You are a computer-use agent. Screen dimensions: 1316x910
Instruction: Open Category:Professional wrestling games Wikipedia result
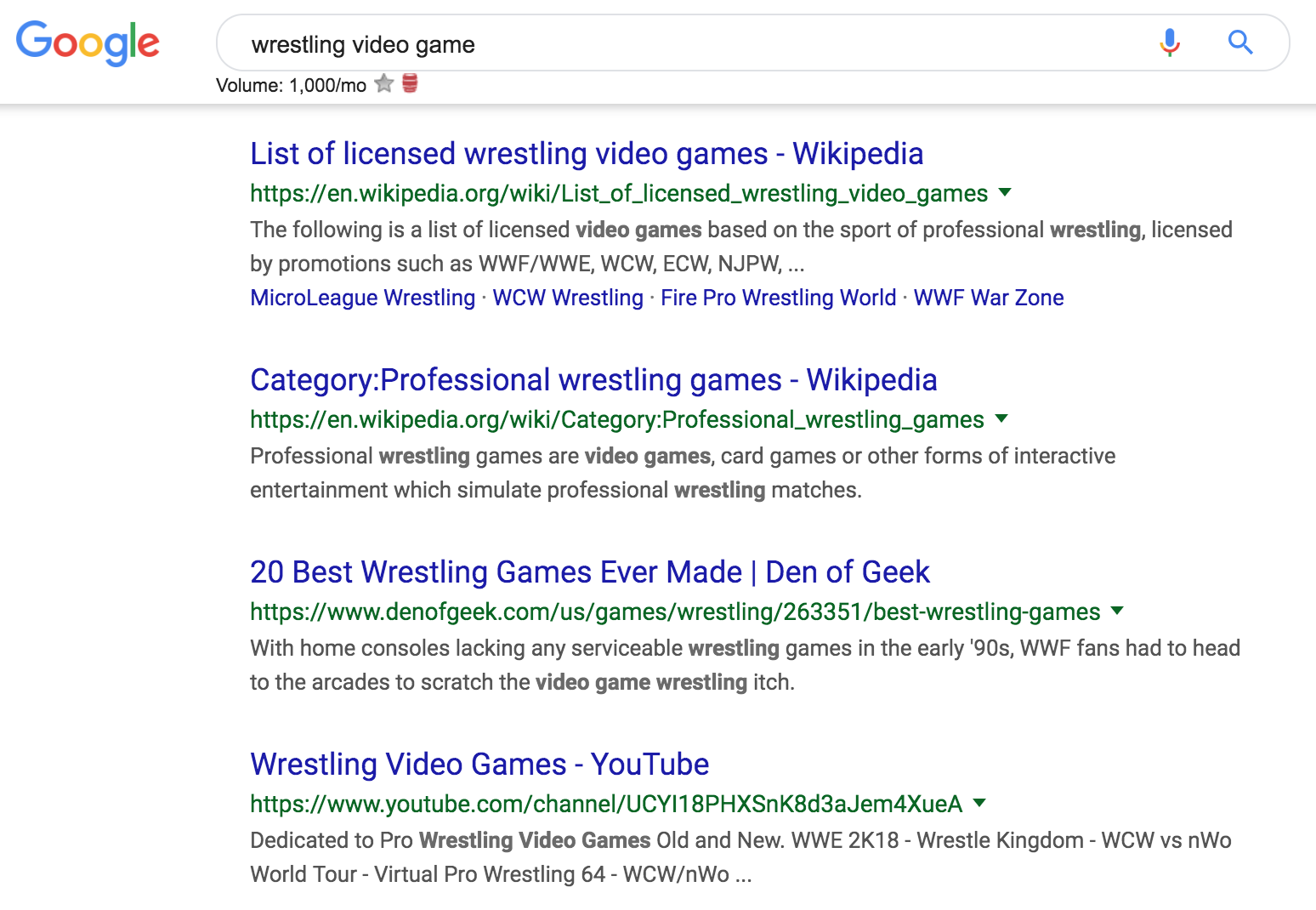[593, 380]
